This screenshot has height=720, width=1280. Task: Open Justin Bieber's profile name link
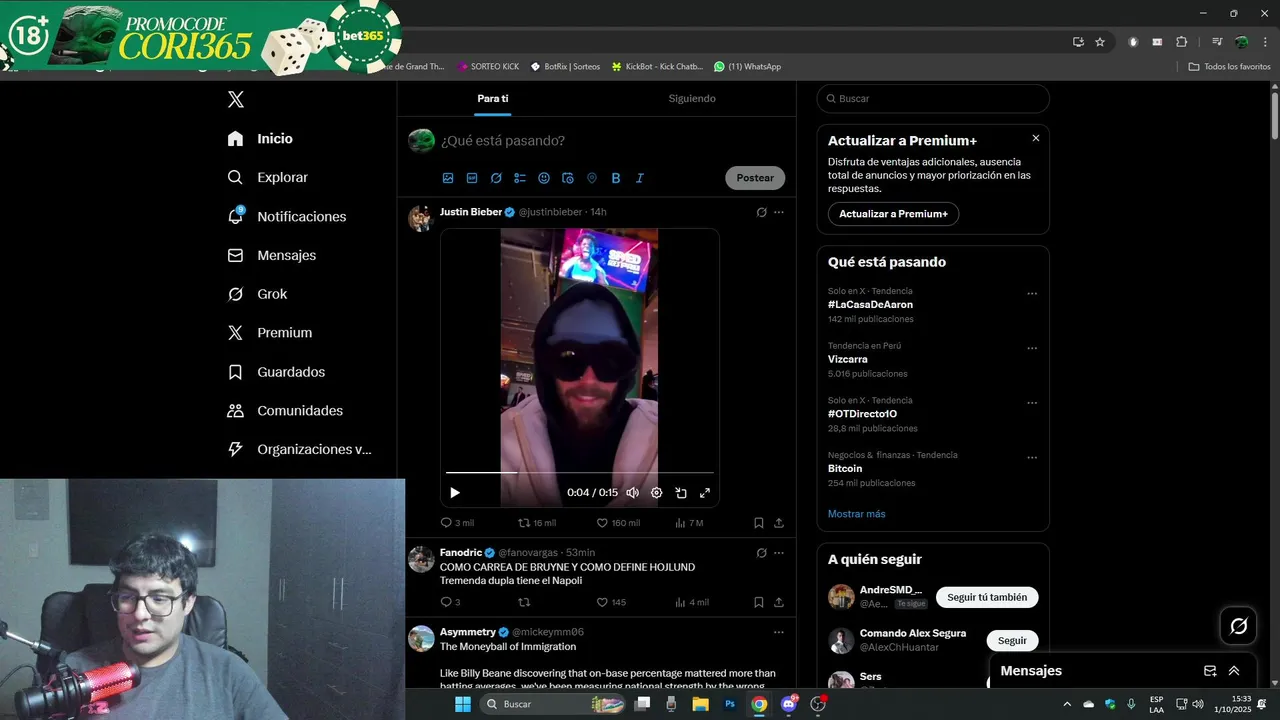471,212
